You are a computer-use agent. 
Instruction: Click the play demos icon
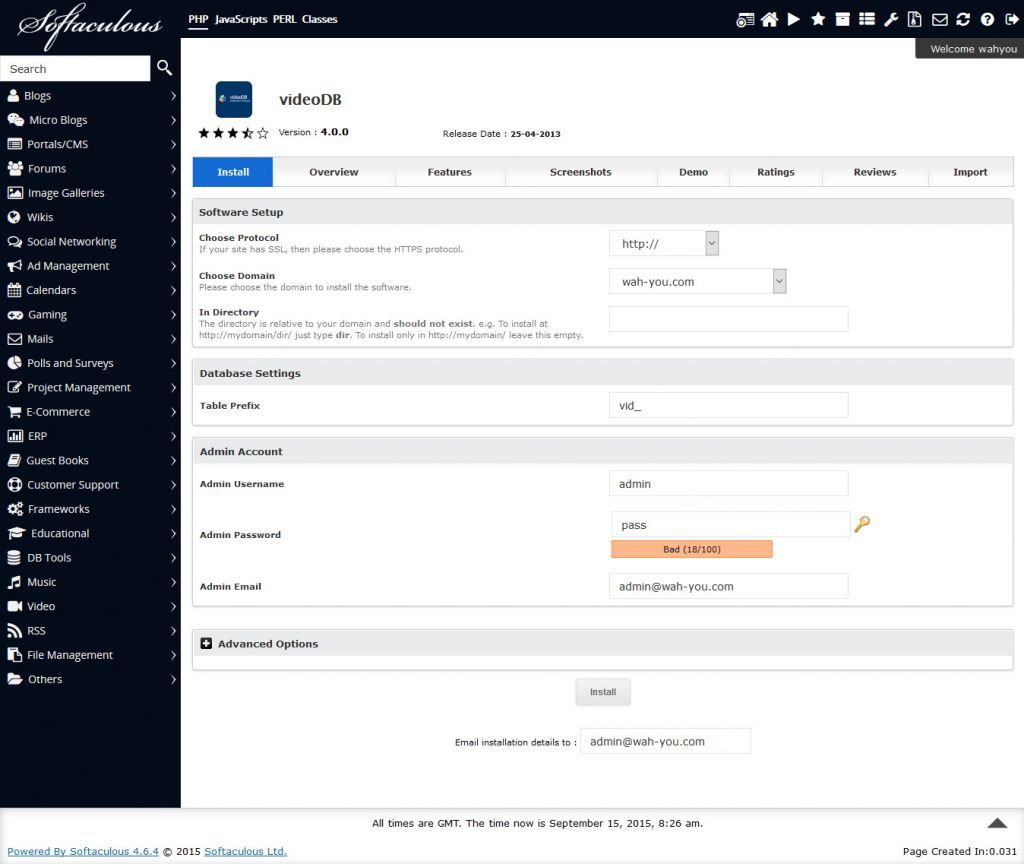pyautogui.click(x=793, y=19)
